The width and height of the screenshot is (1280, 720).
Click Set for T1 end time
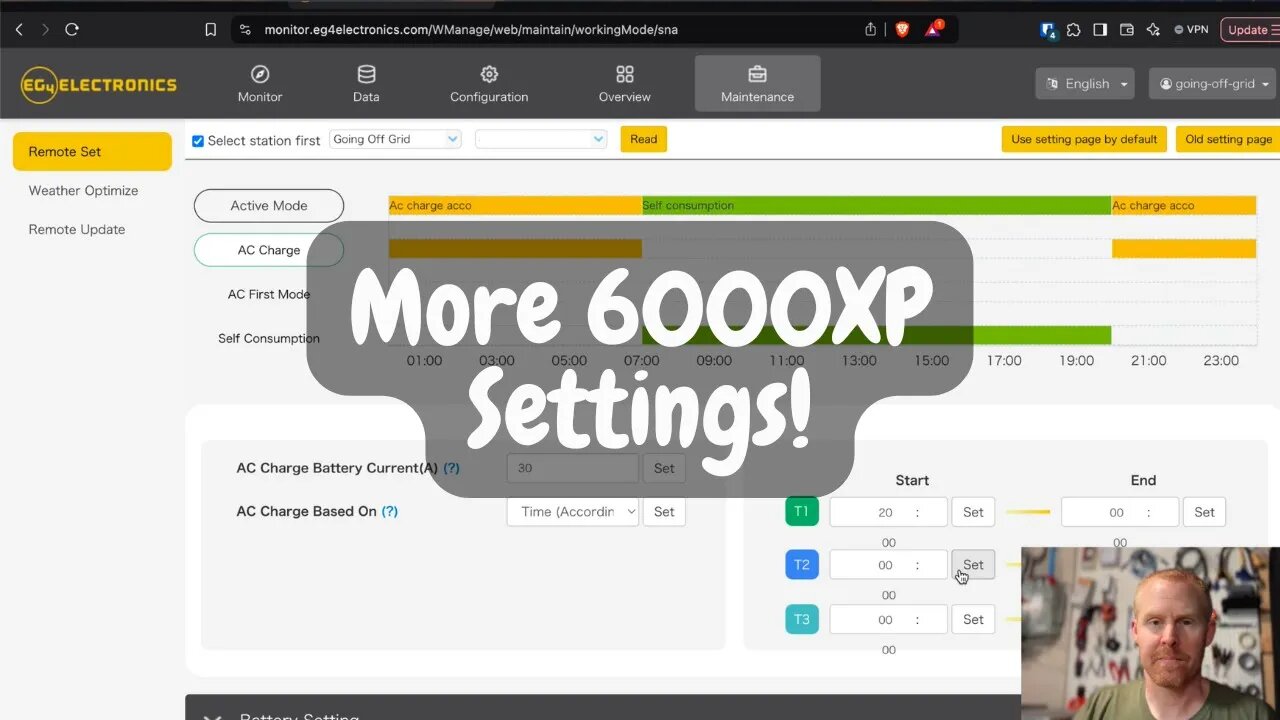point(1204,512)
